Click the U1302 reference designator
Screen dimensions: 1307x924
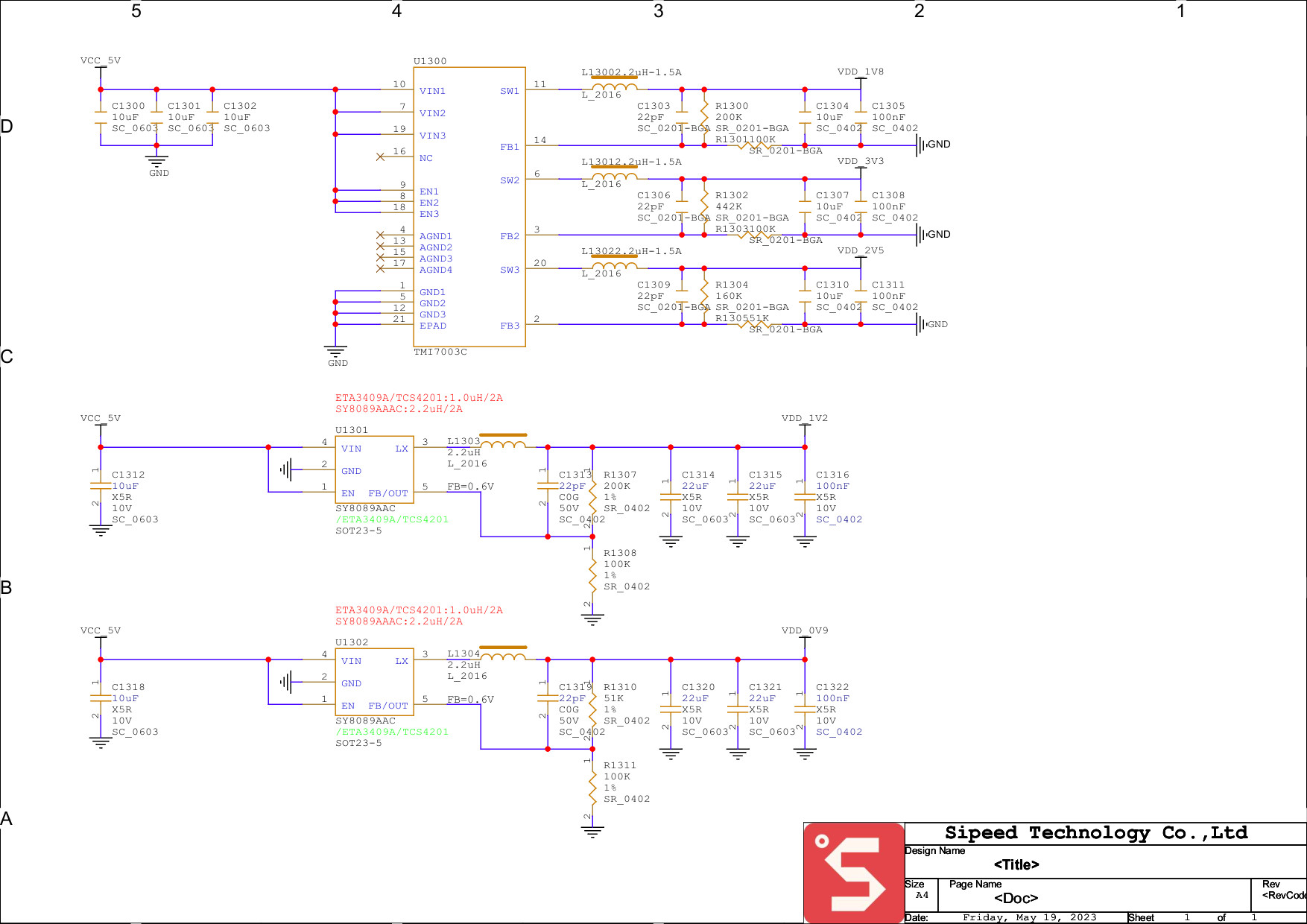352,642
